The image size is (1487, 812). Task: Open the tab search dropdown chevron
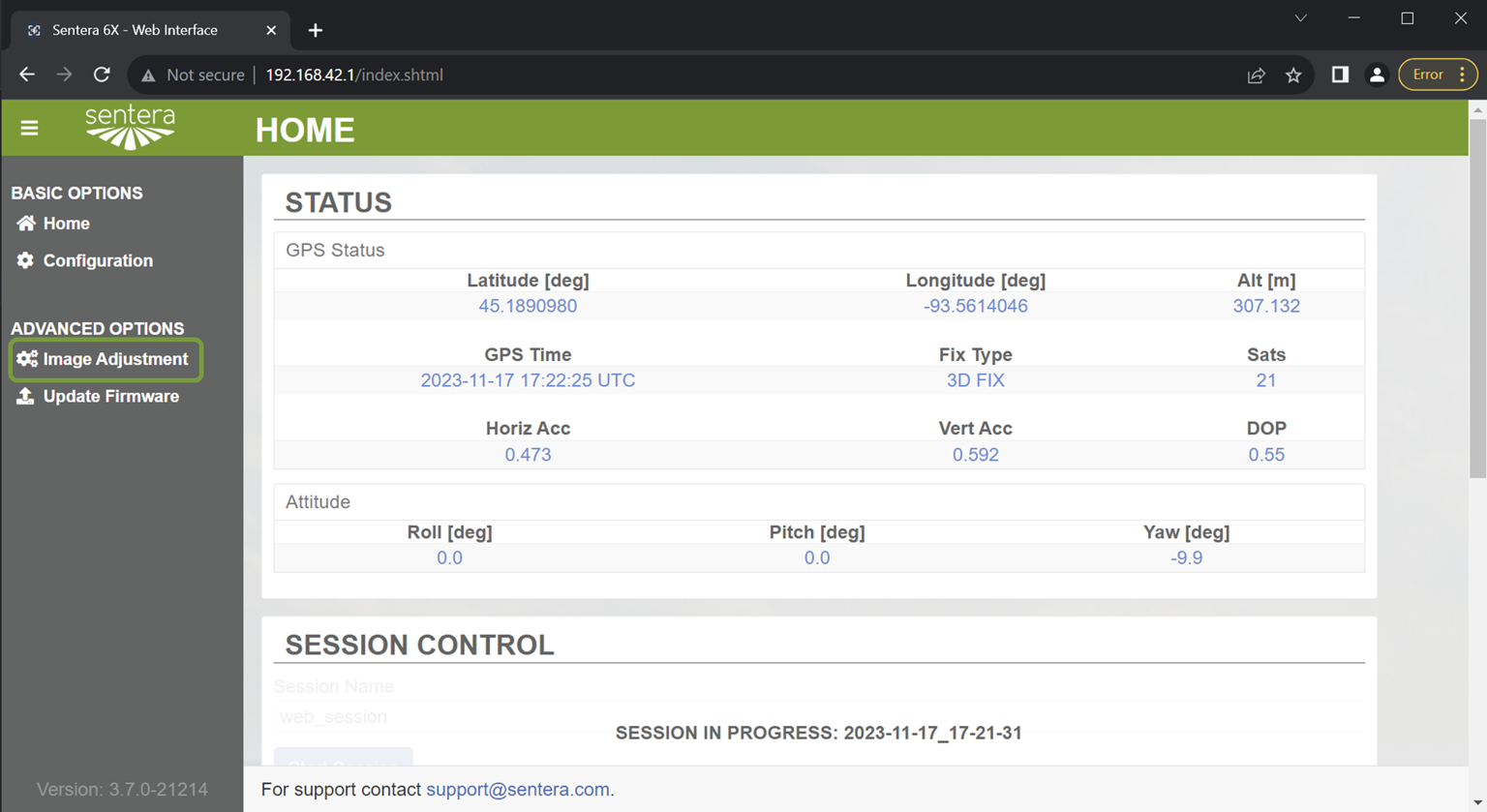coord(1301,18)
